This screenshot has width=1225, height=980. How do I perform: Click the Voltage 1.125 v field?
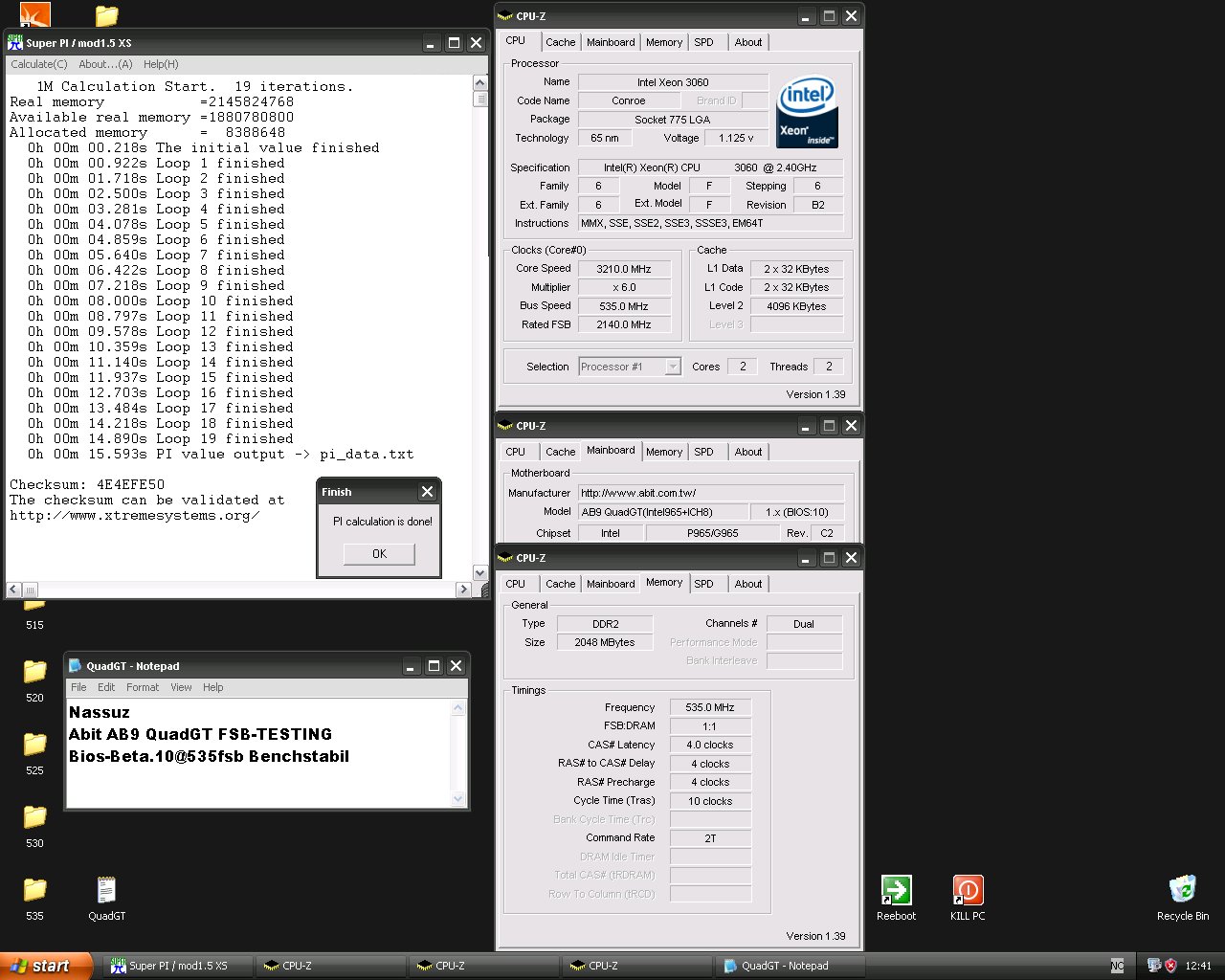(736, 138)
